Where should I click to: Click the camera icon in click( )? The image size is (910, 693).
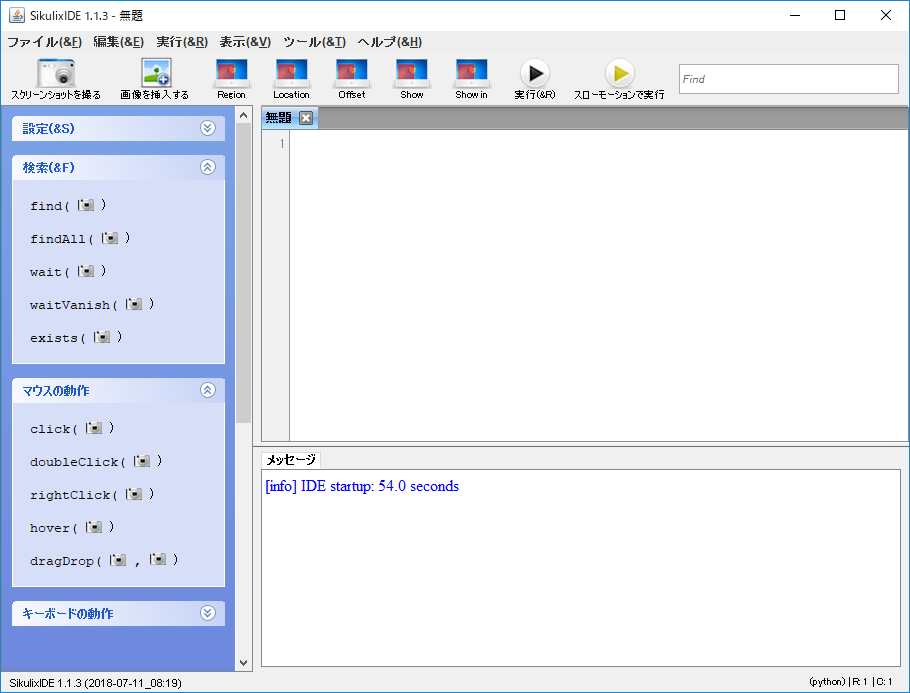93,428
